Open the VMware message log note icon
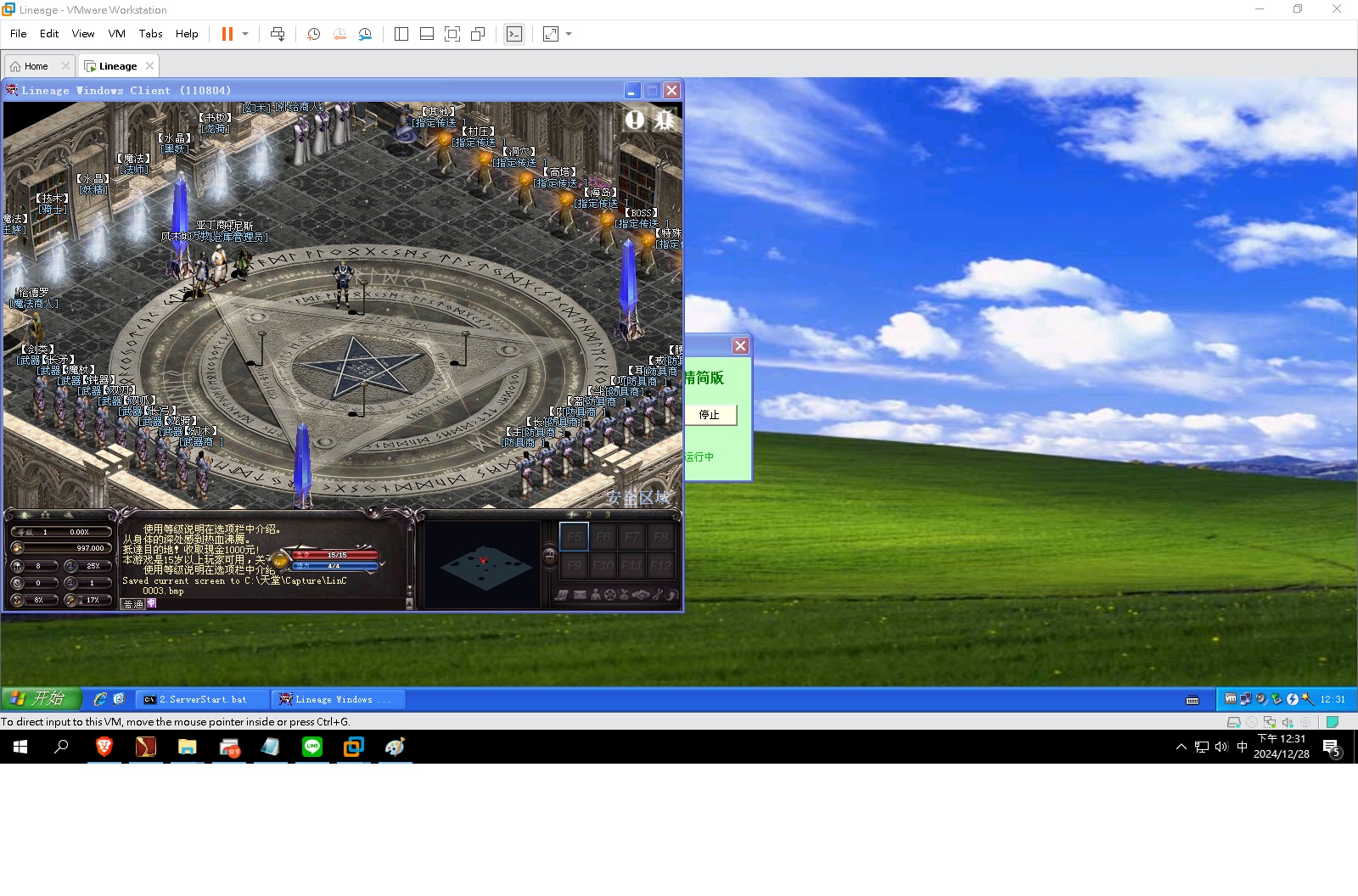 click(1333, 722)
